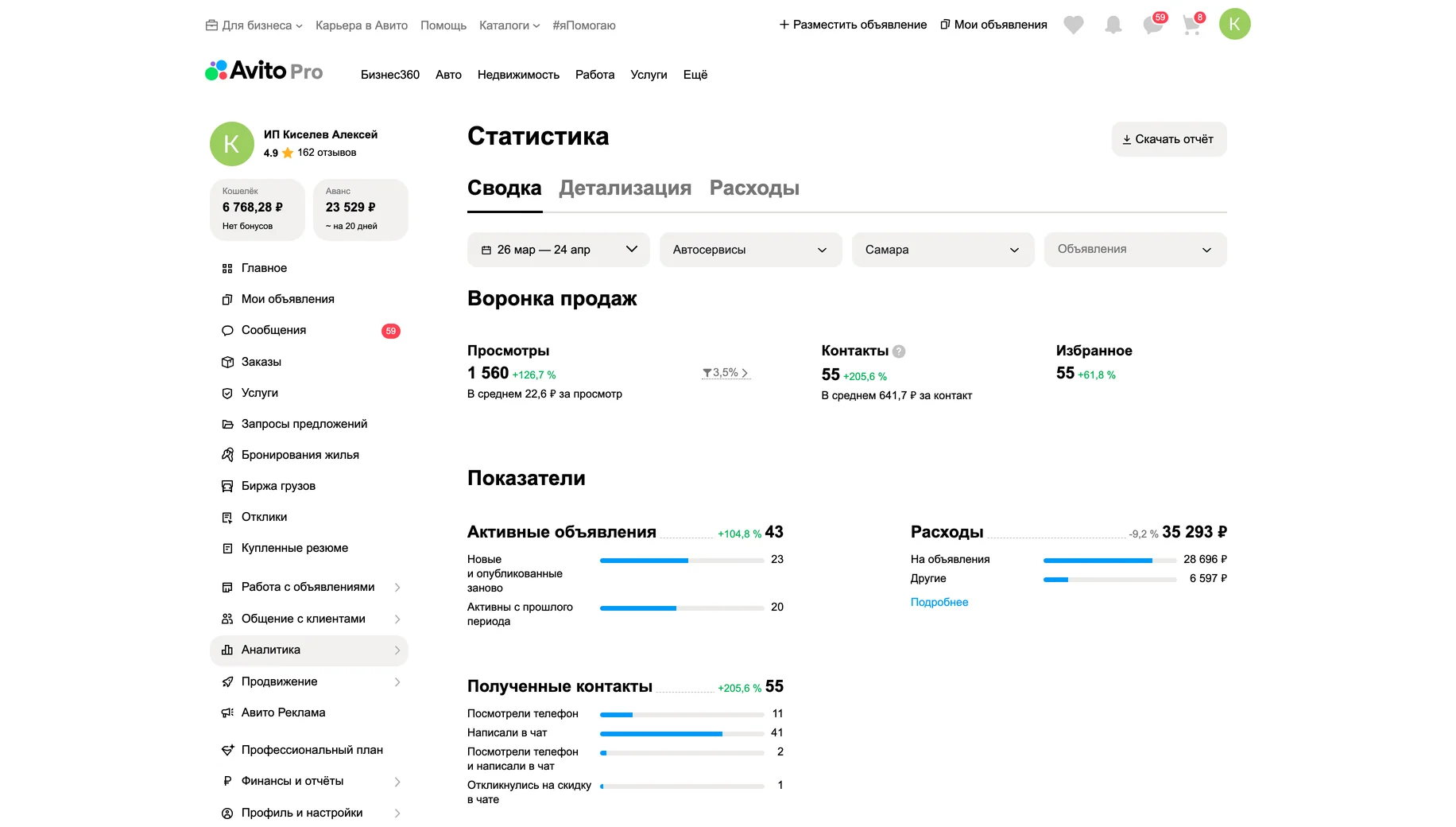Open Работа in main navigation
The width and height of the screenshot is (1456, 827).
[x=594, y=75]
